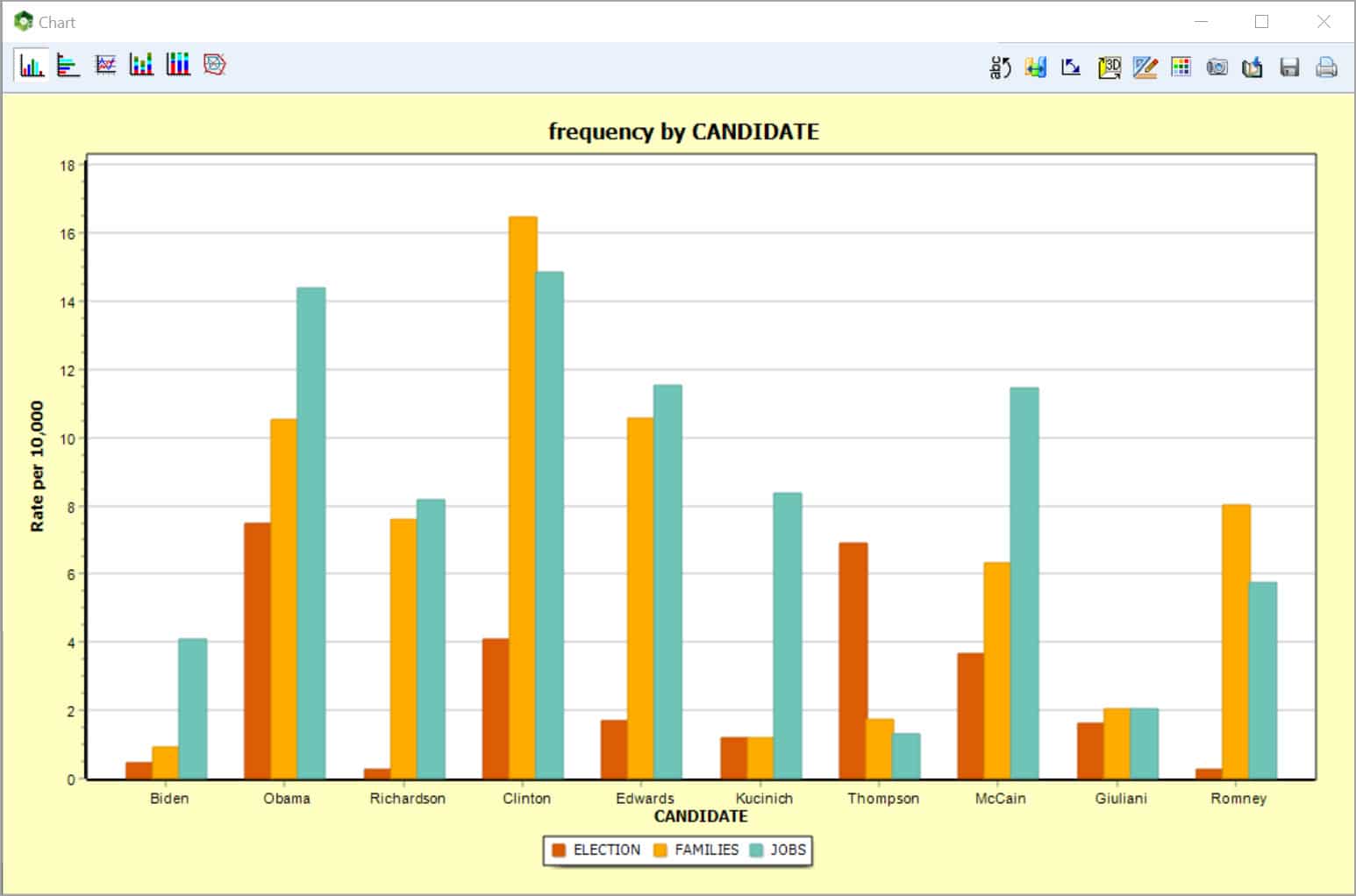Select the 100% stacked bar chart type
The height and width of the screenshot is (896, 1356).
178,65
